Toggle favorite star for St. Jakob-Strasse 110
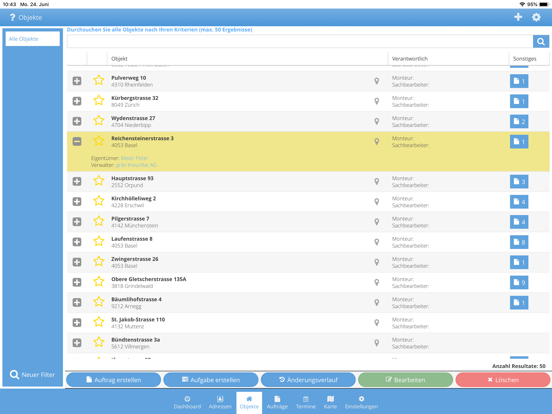This screenshot has width=552, height=414. click(99, 322)
